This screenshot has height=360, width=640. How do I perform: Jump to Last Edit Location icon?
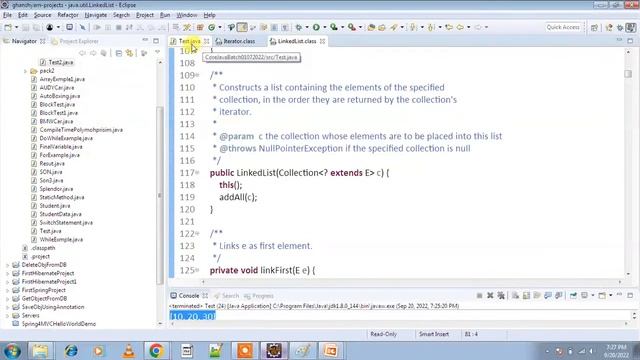449,27
